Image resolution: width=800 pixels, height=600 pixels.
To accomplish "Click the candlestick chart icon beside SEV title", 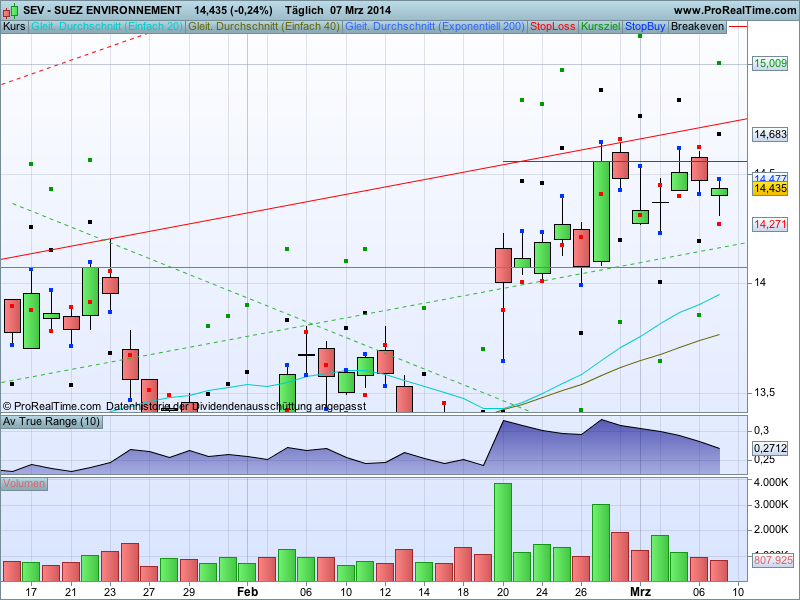I will [10, 10].
